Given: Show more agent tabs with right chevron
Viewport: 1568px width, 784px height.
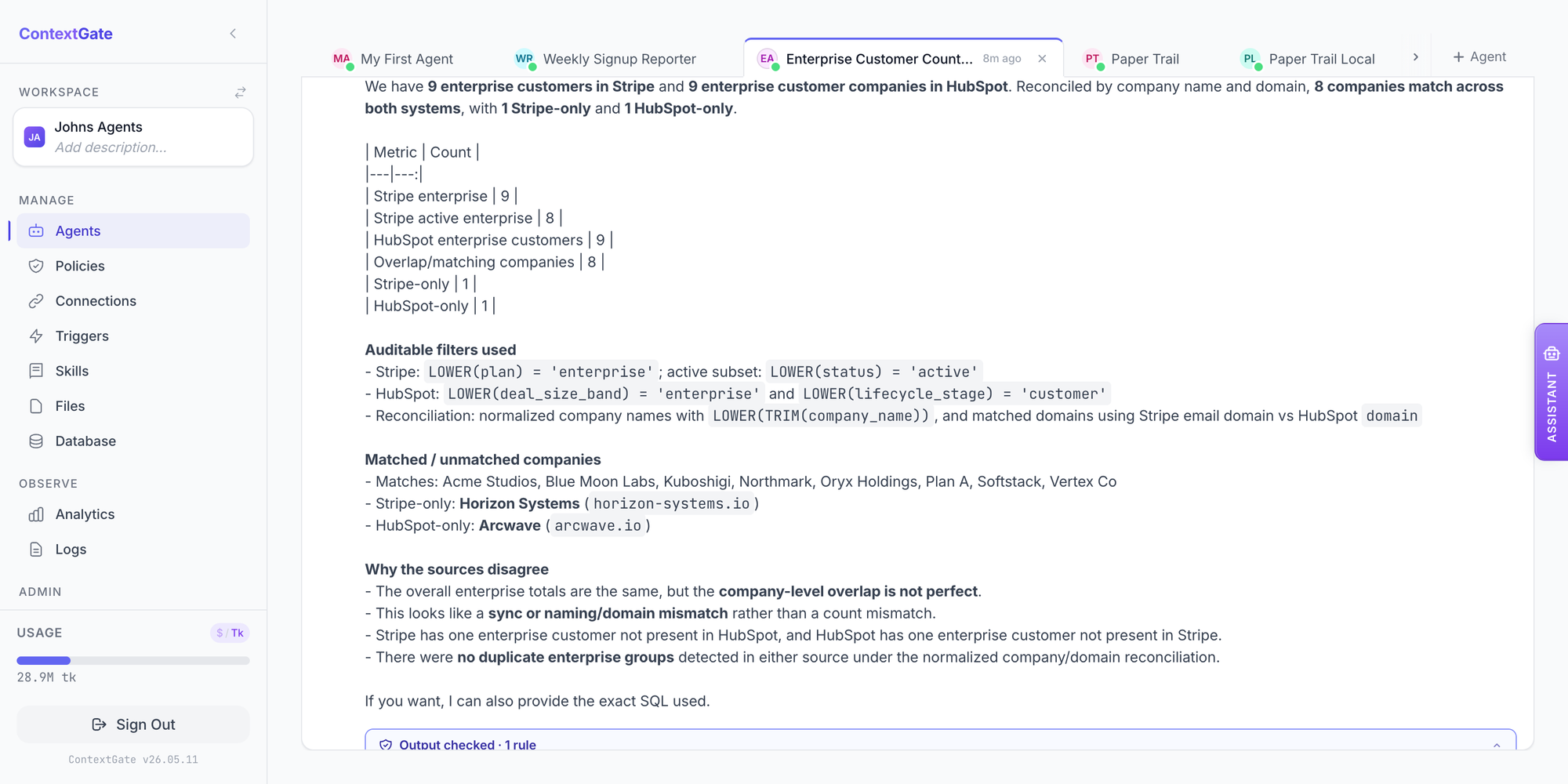Looking at the screenshot, I should [x=1416, y=57].
